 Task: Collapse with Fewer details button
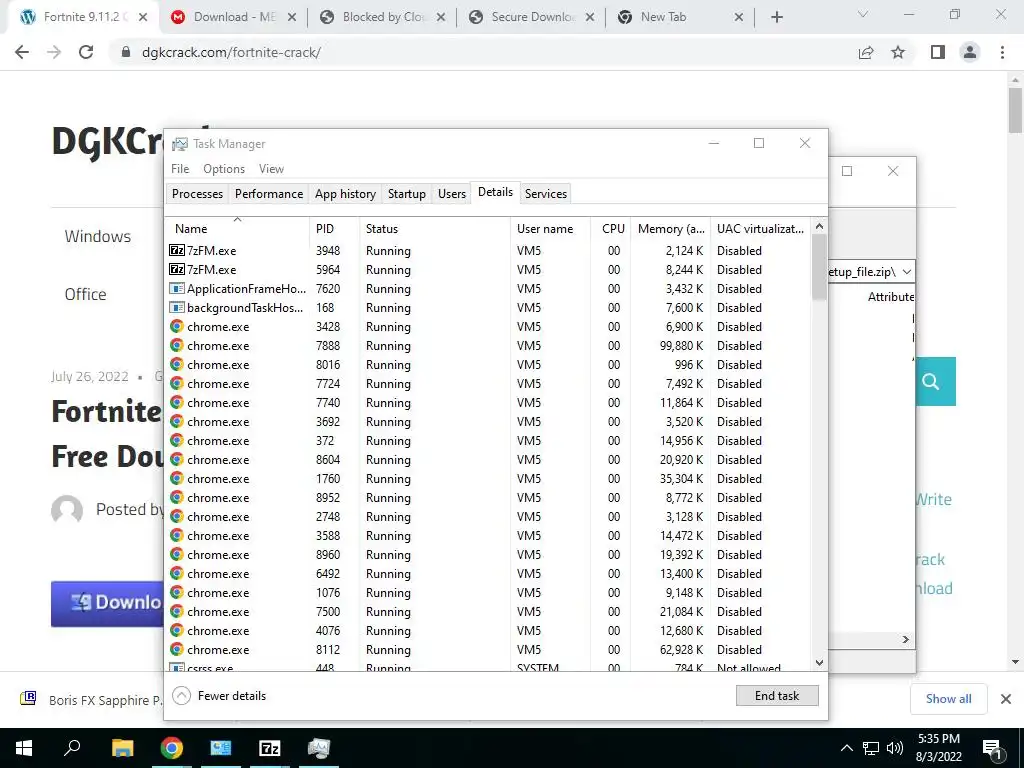tap(220, 696)
